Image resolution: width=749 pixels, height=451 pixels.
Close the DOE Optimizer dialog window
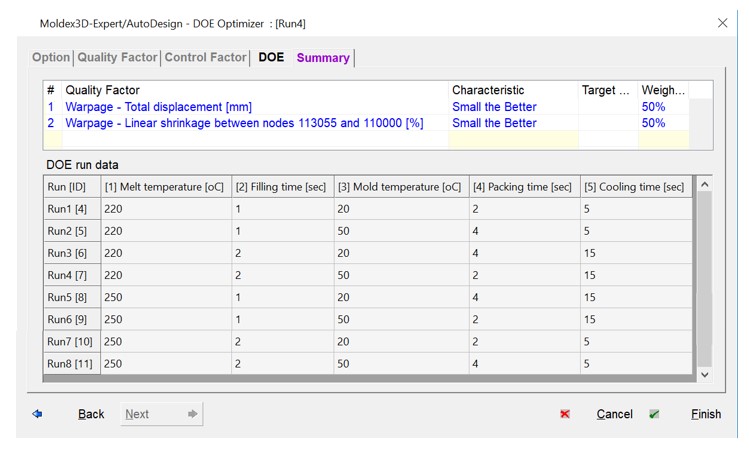[722, 22]
